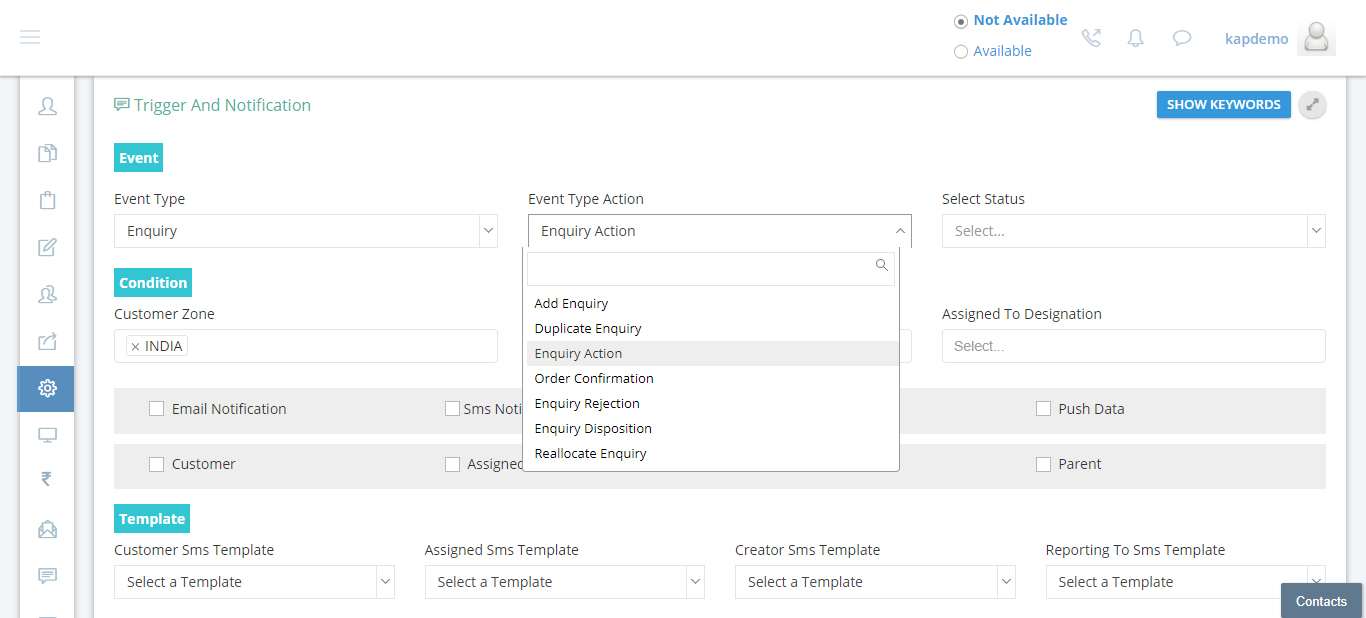Open the user profile sidebar icon
The image size is (1366, 618).
(x=47, y=106)
